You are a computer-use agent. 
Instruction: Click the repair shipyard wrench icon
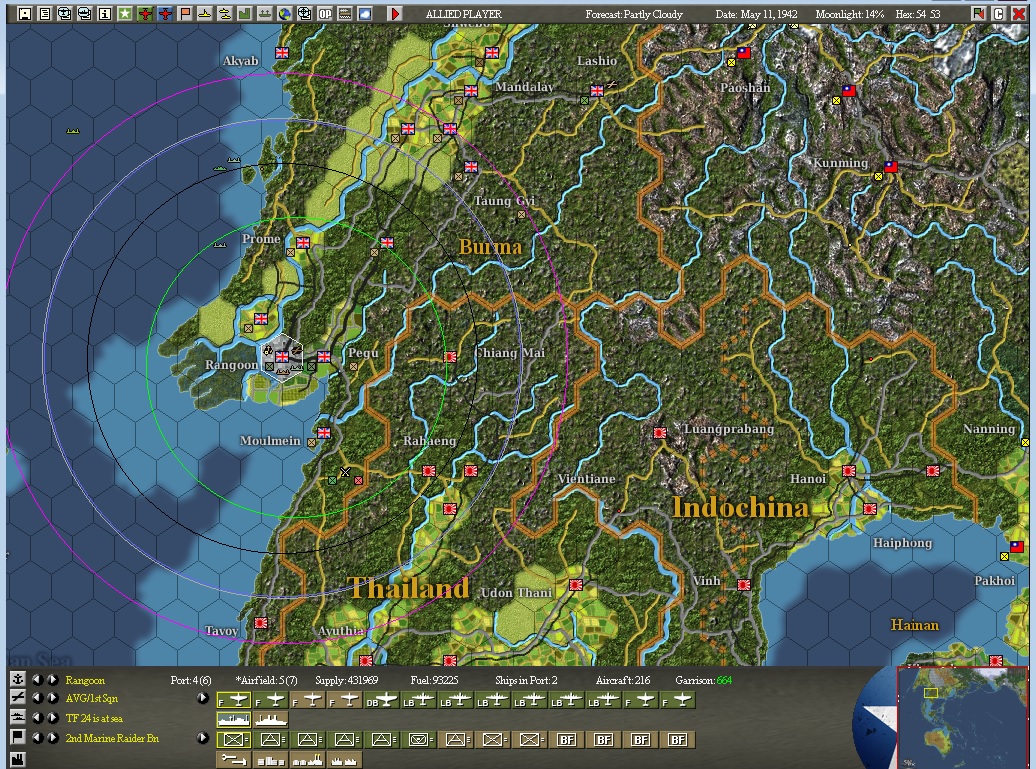coord(233,760)
